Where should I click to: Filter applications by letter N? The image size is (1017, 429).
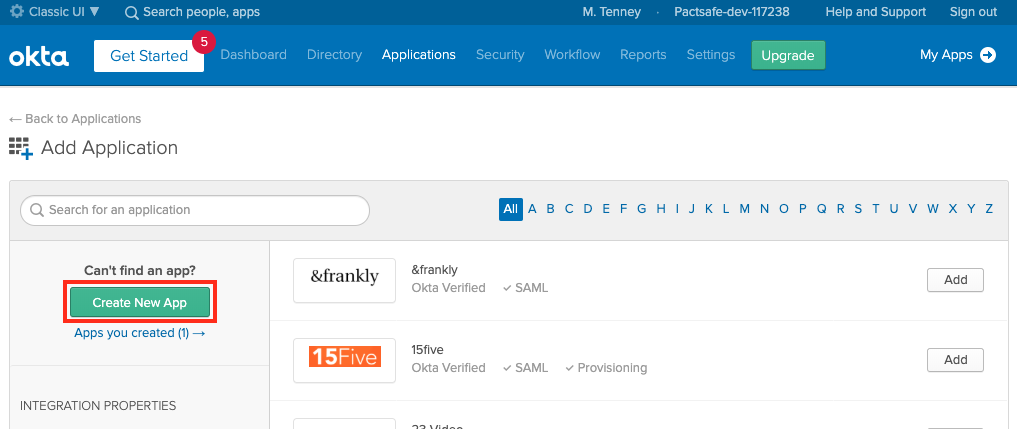pyautogui.click(x=765, y=209)
